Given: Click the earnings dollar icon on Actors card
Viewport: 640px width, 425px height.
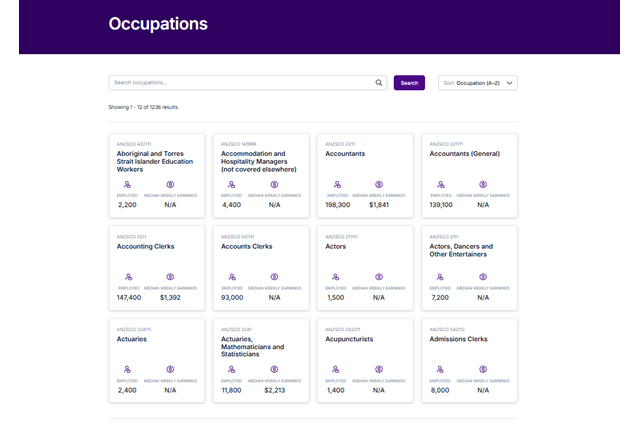Looking at the screenshot, I should coord(379,277).
